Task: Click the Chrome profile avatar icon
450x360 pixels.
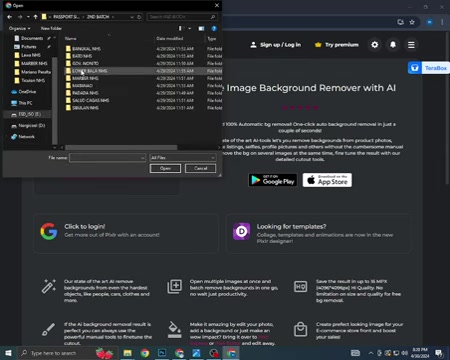Action: pyautogui.click(x=429, y=22)
